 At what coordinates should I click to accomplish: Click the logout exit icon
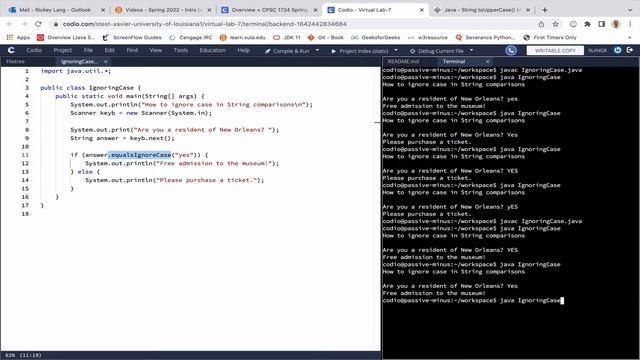(630, 50)
